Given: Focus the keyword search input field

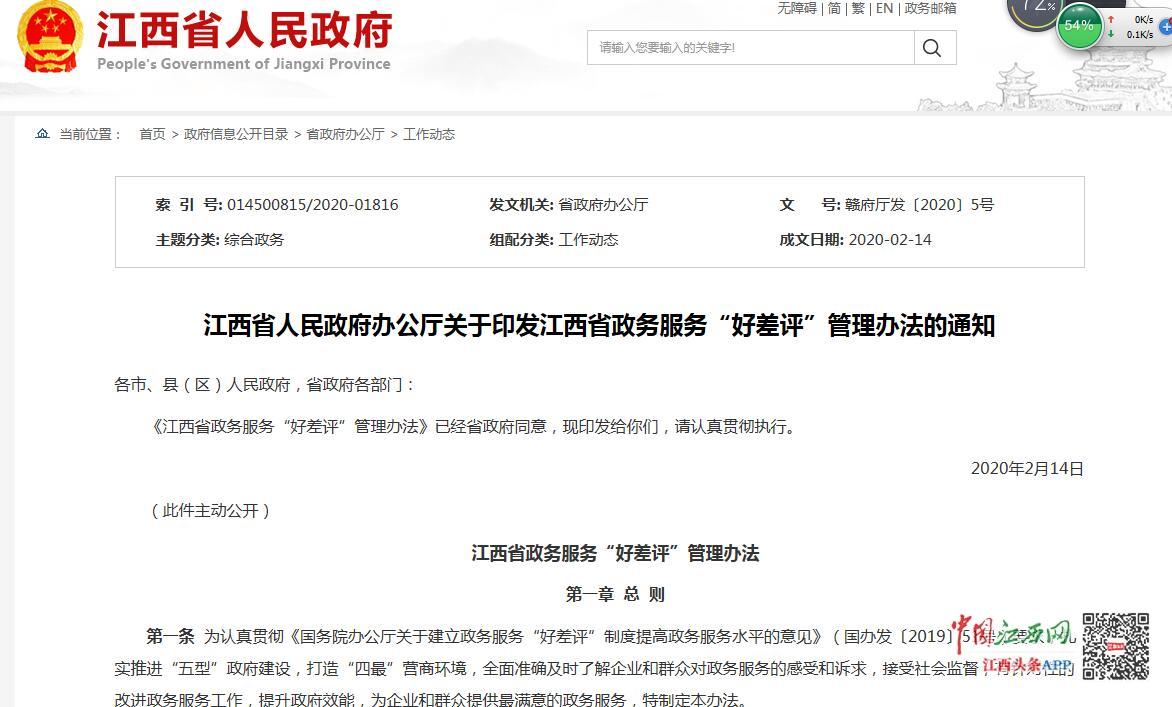Looking at the screenshot, I should [x=750, y=48].
